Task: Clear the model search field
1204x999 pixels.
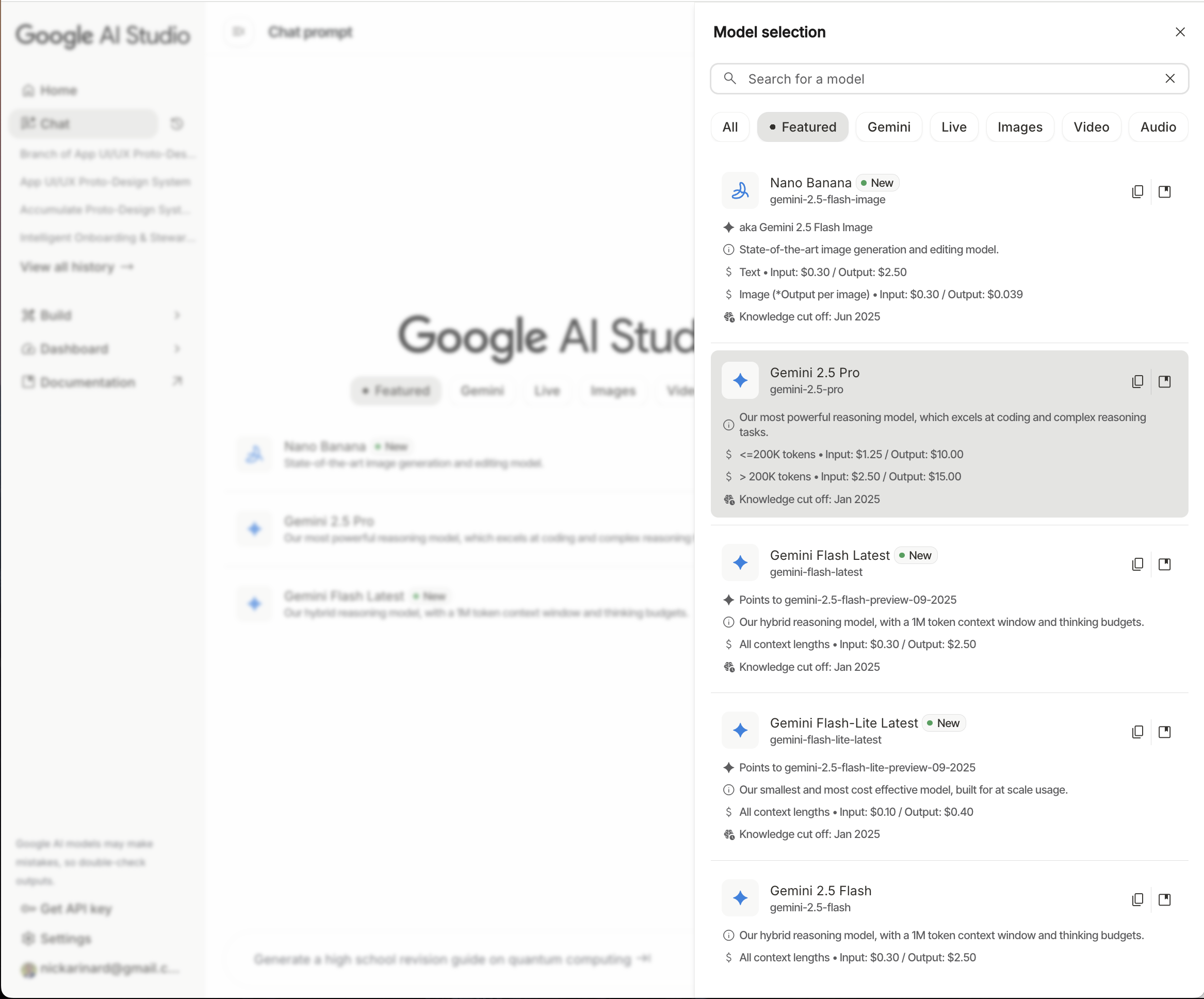Action: (1170, 78)
